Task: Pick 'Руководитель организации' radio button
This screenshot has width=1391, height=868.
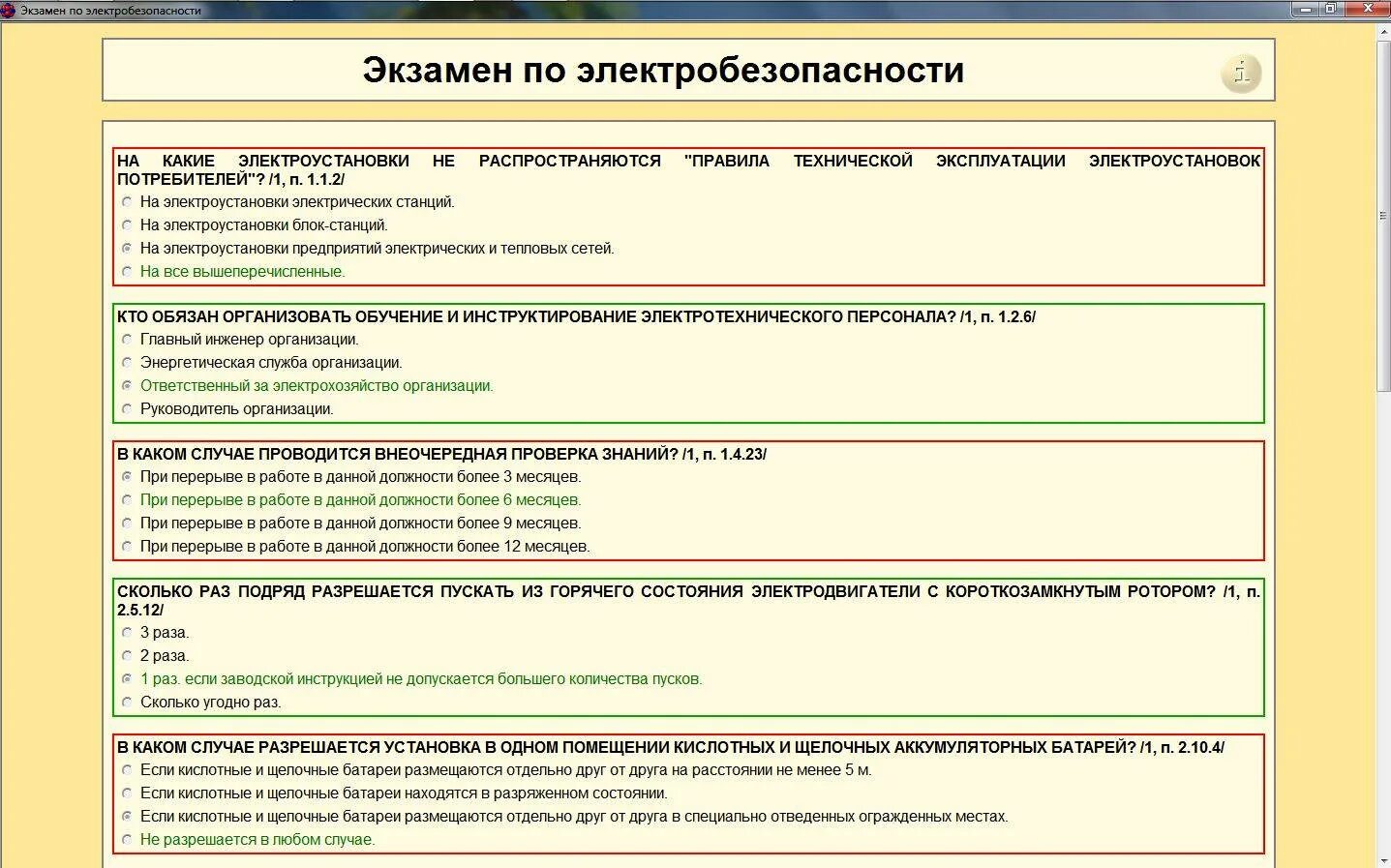Action: (x=127, y=409)
